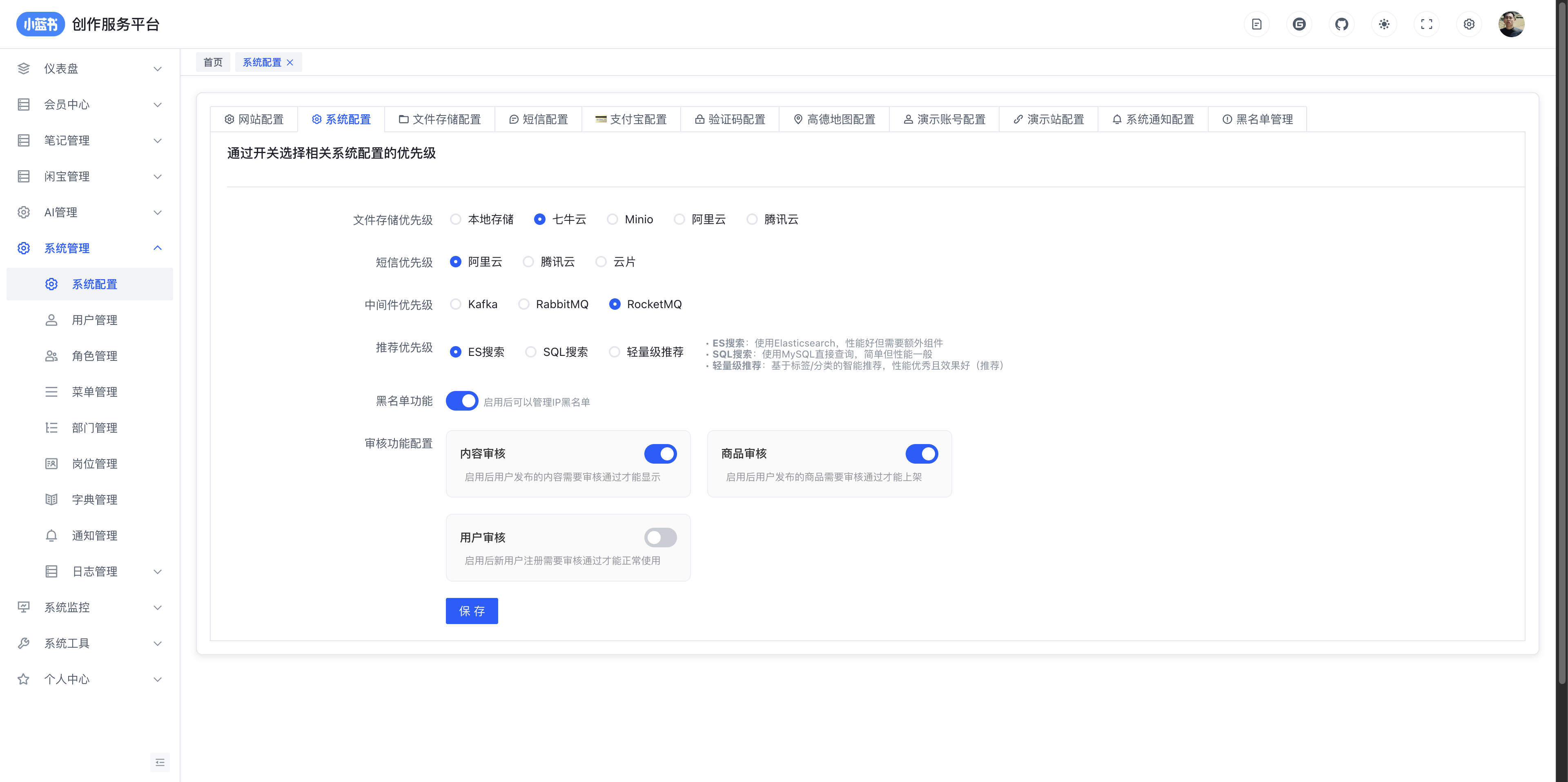This screenshot has height=782, width=1568.
Task: Go to 用户管理 in sidebar
Action: (94, 320)
